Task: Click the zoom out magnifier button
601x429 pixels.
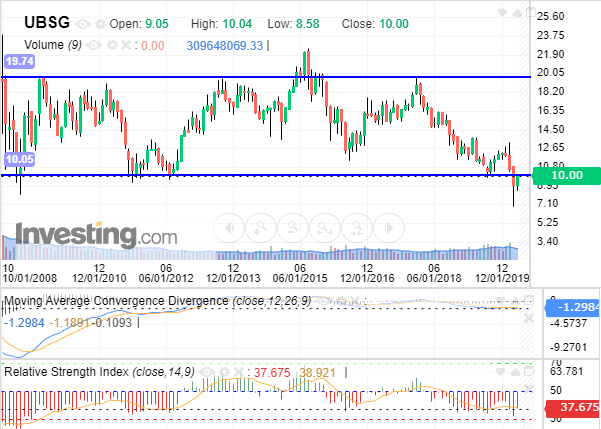Action: point(293,228)
